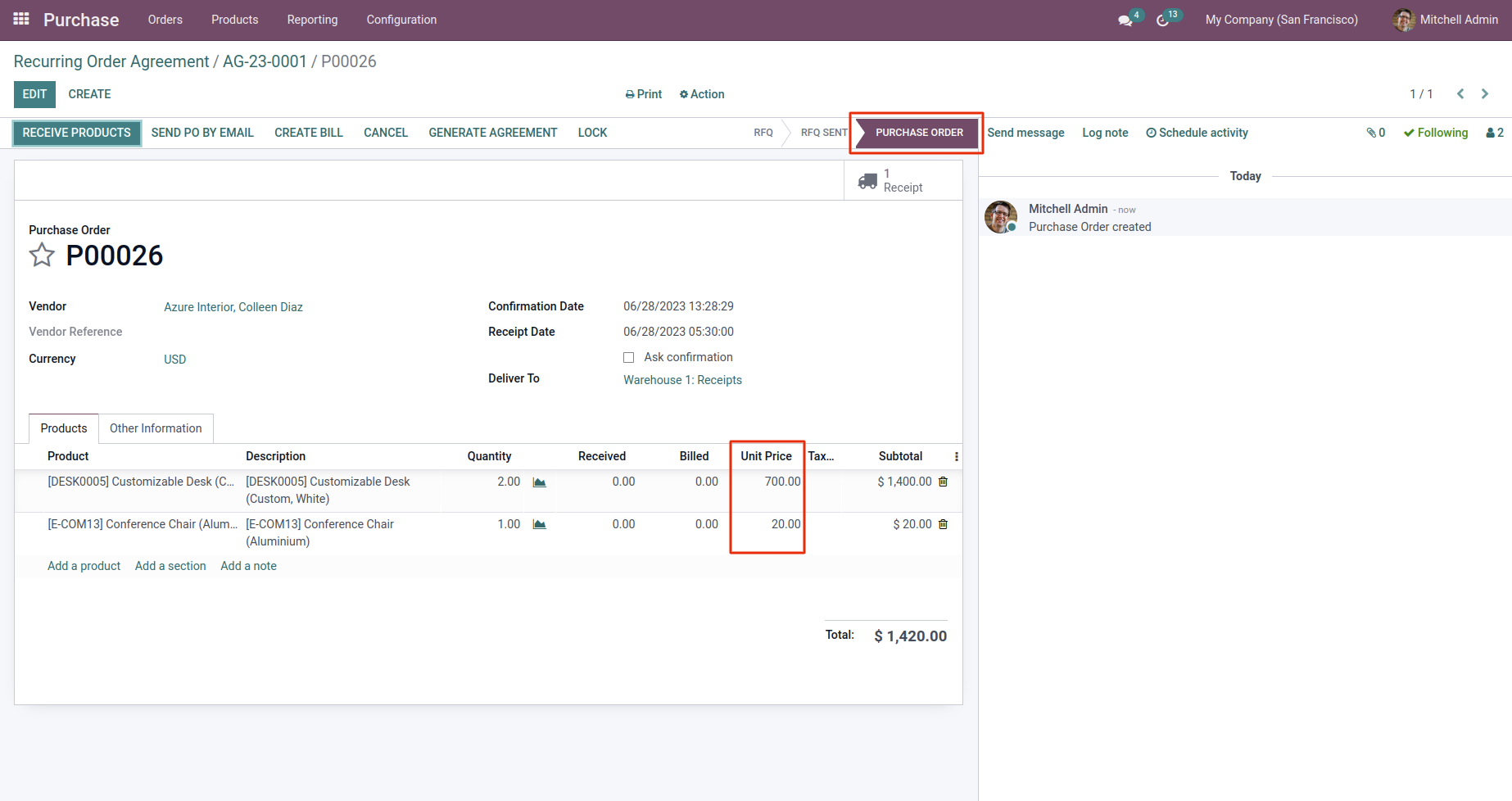Open the followers count icon
The height and width of the screenshot is (801, 1512).
1495,133
